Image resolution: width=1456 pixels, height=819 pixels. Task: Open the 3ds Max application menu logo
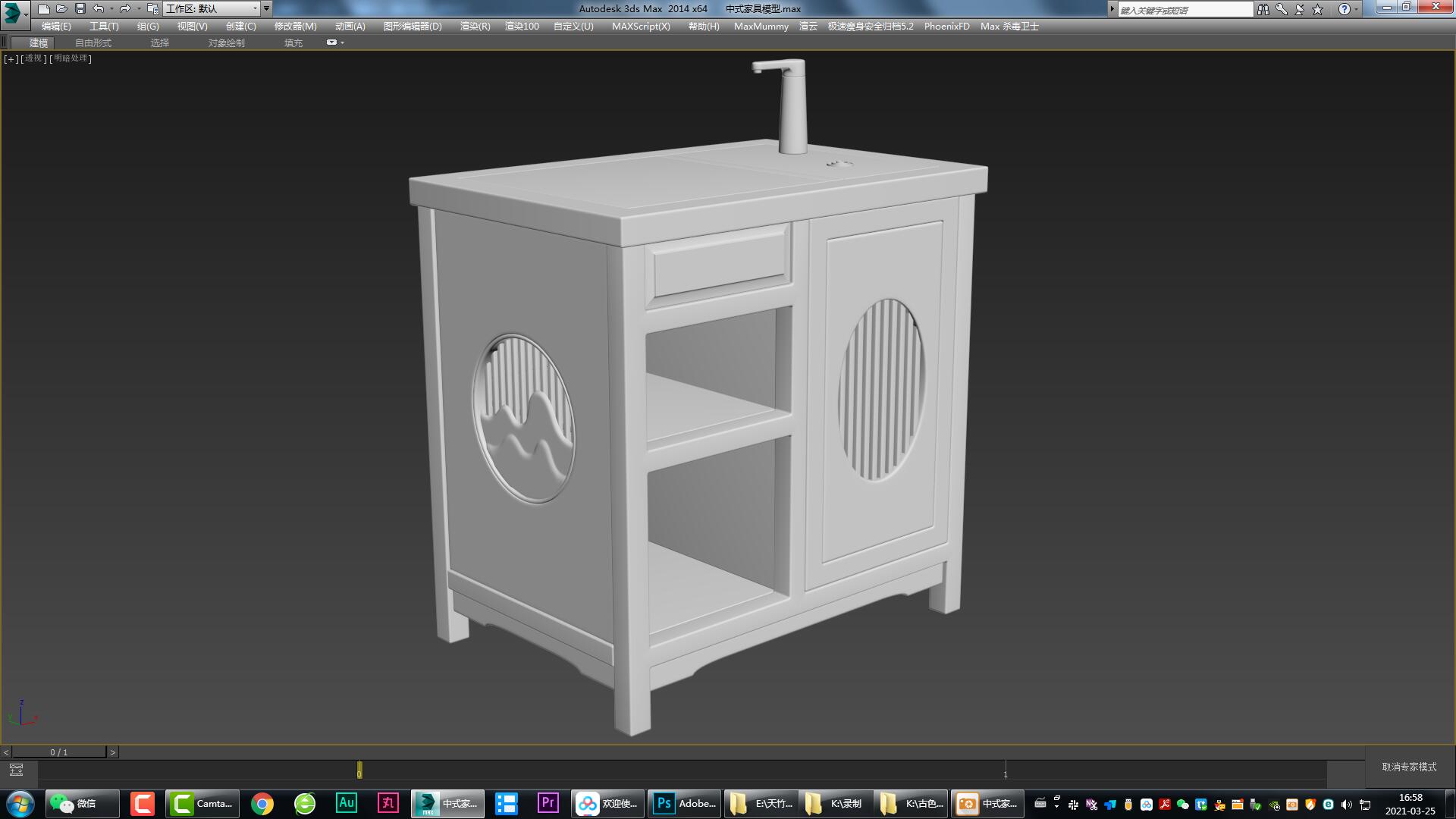13,12
